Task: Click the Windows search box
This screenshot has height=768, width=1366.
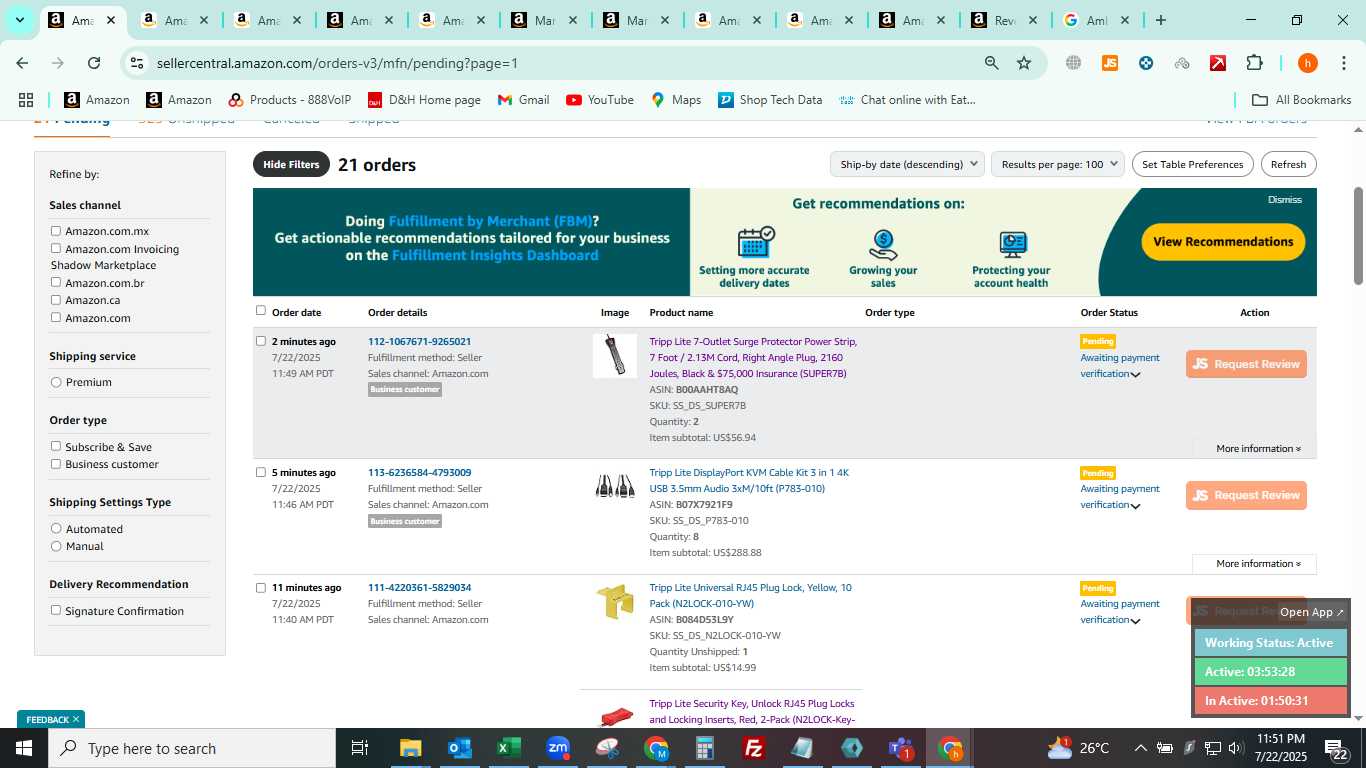Action: (192, 748)
